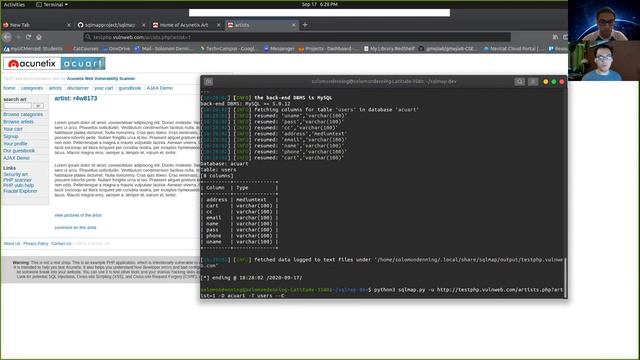Viewport: 640px width, 360px height.
Task: Open the gmejia8 GitHub bookmark
Action: [x=448, y=49]
